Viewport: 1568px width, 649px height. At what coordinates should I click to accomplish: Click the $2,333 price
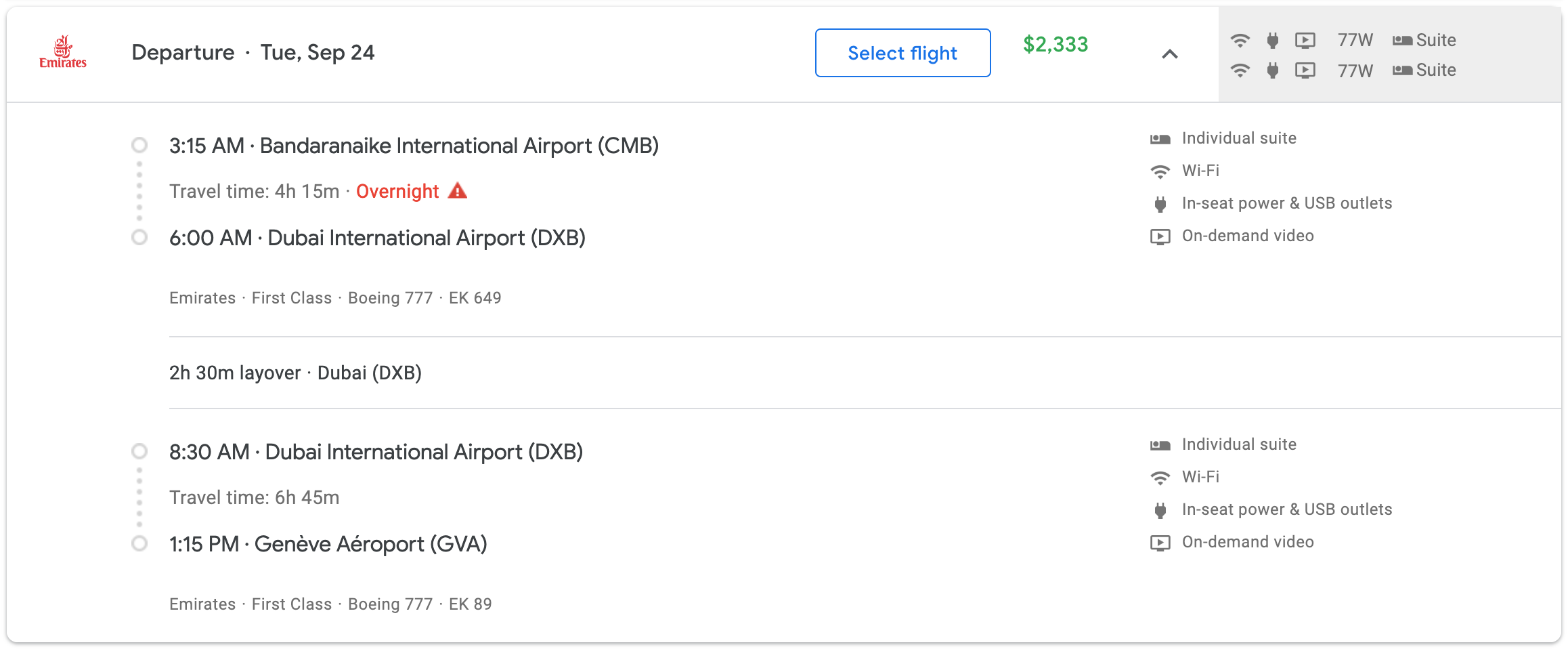[1055, 45]
